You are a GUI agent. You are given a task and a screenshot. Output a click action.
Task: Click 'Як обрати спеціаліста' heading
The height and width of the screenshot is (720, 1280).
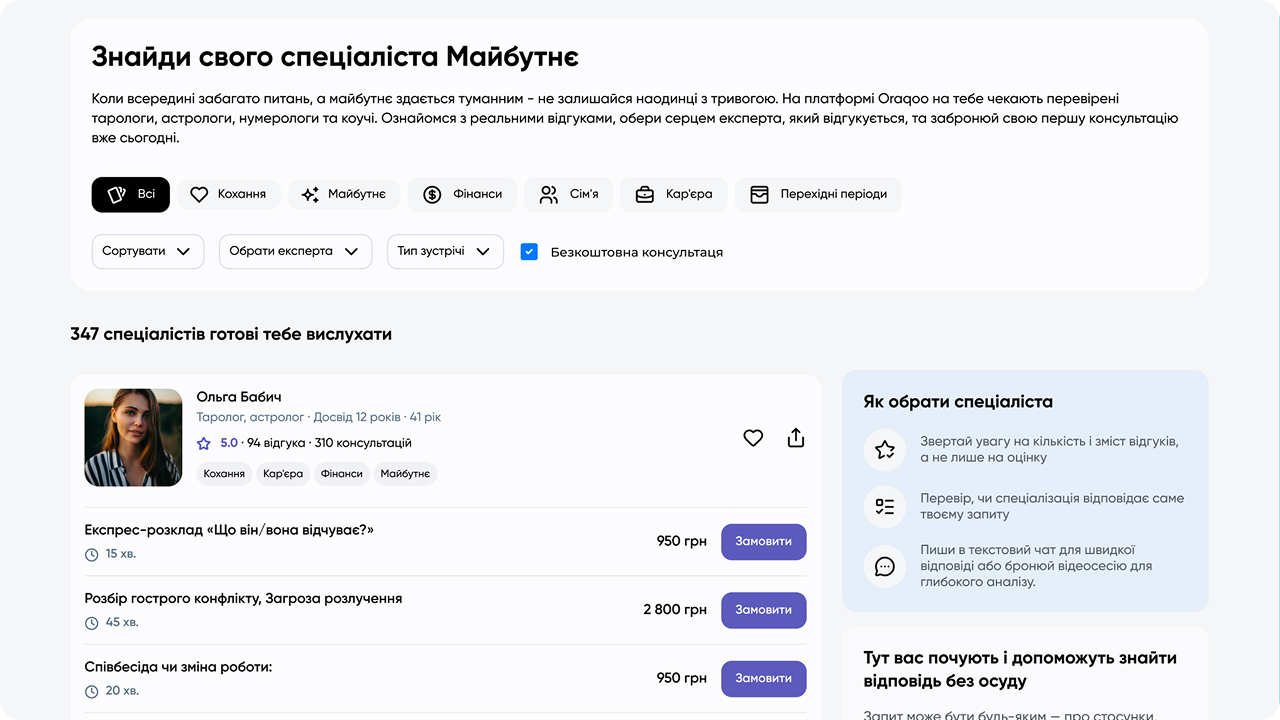point(958,402)
